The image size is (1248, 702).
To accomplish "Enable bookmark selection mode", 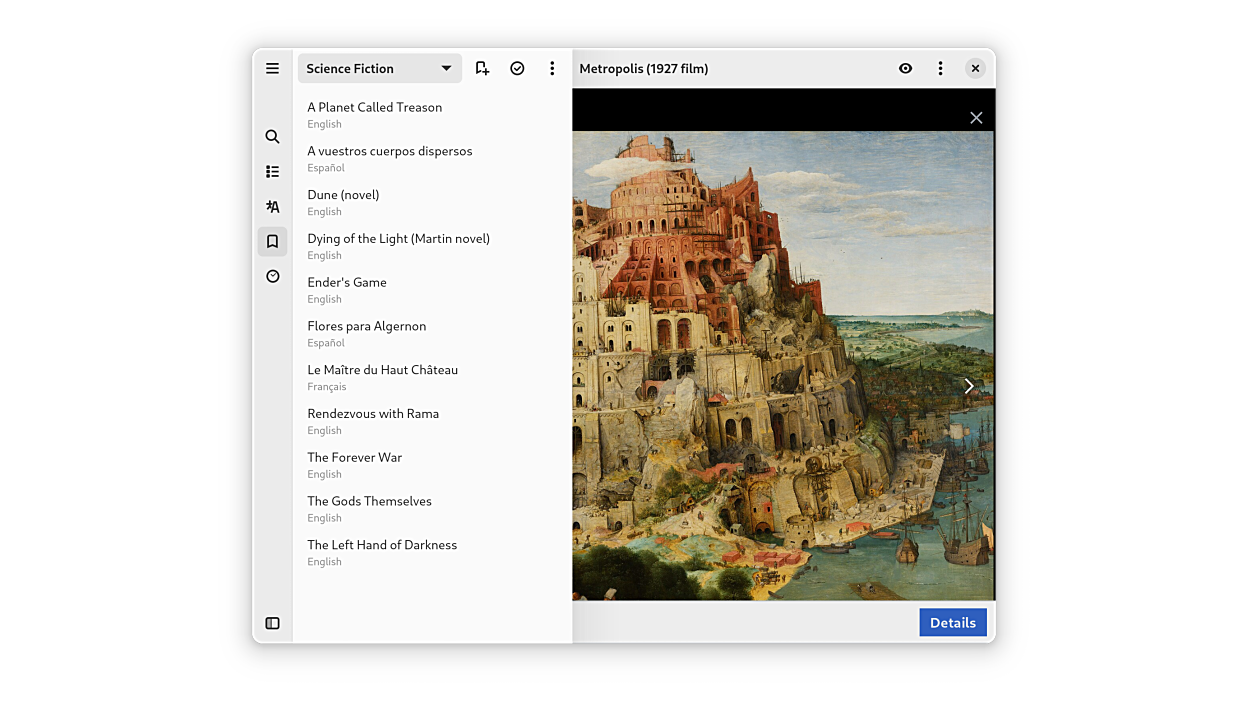I will (517, 68).
